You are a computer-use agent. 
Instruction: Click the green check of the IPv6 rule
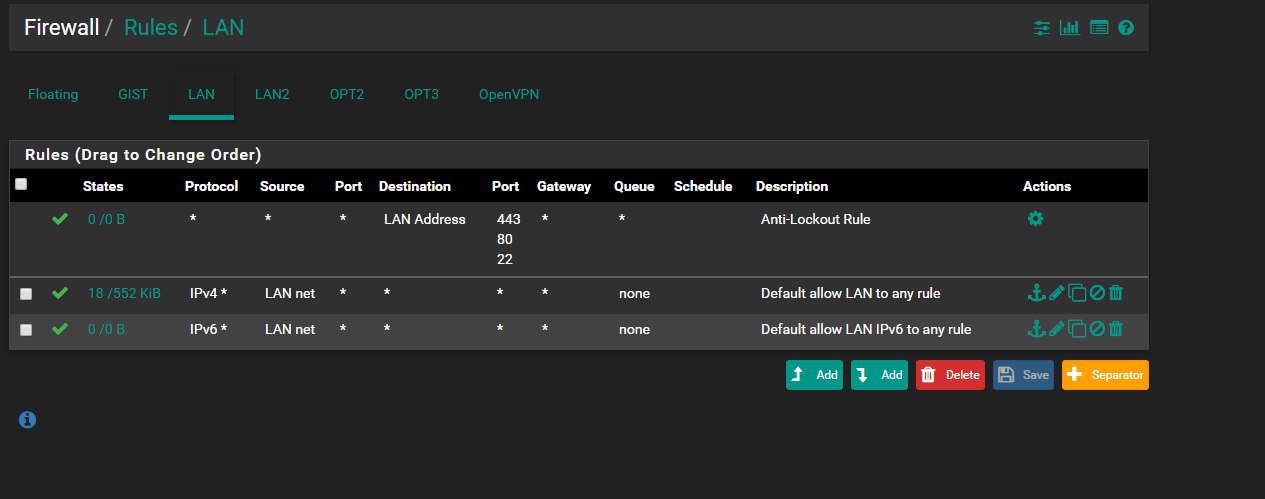[x=60, y=329]
